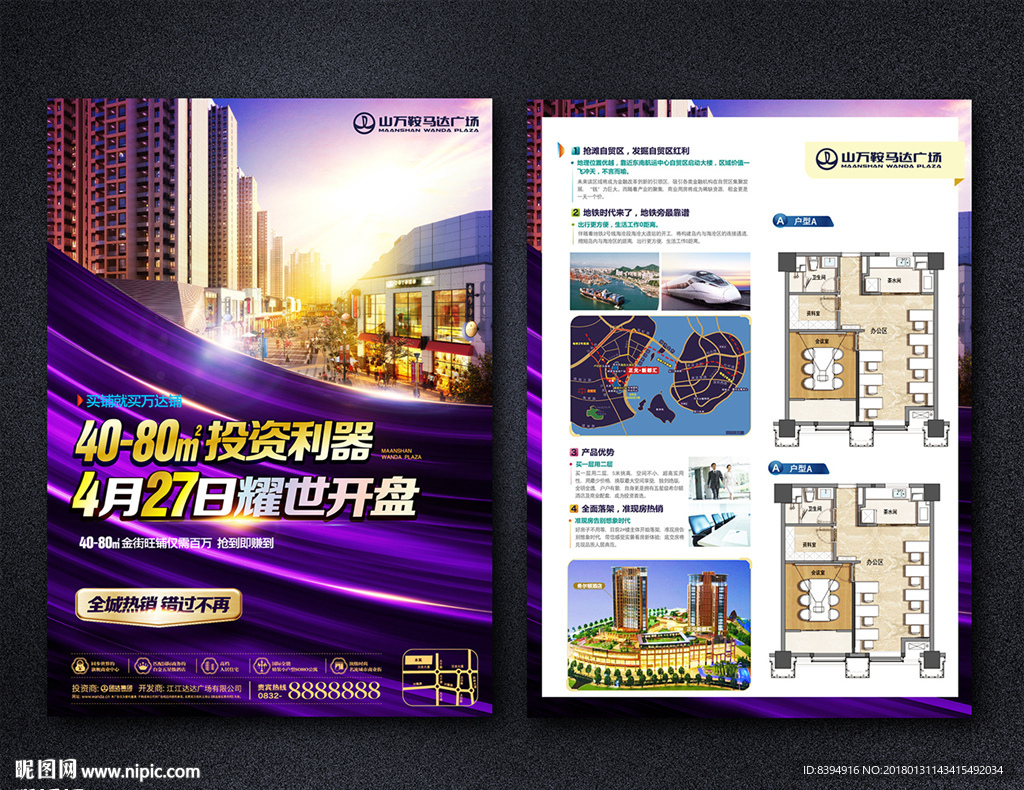Viewport: 1024px width, 790px height.
Task: Click the line 40-80㎡金街旺铺仅需百万 抢到即赚到
Action: [x=176, y=543]
